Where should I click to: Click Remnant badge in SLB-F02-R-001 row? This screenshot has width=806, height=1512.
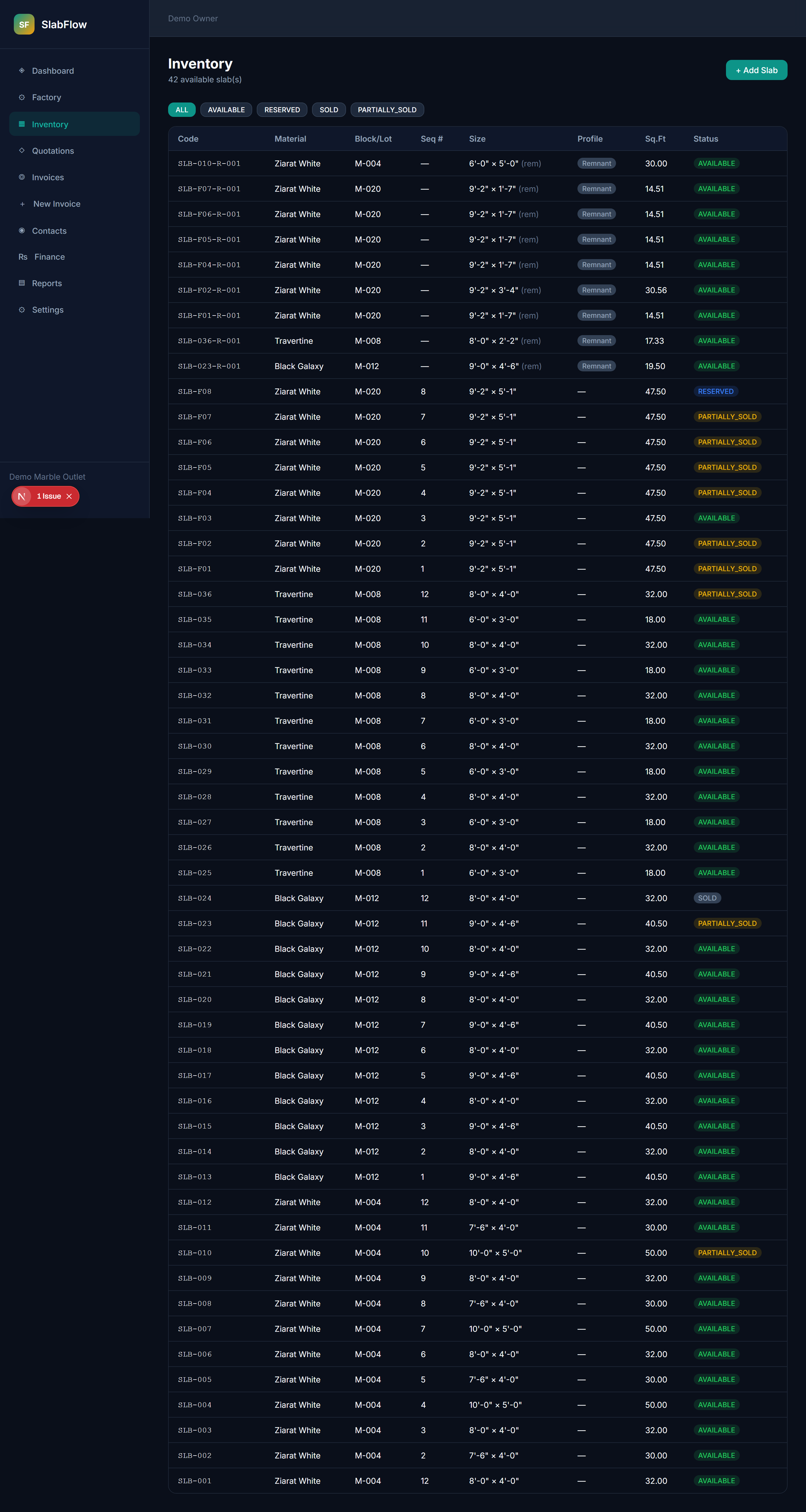coord(596,290)
